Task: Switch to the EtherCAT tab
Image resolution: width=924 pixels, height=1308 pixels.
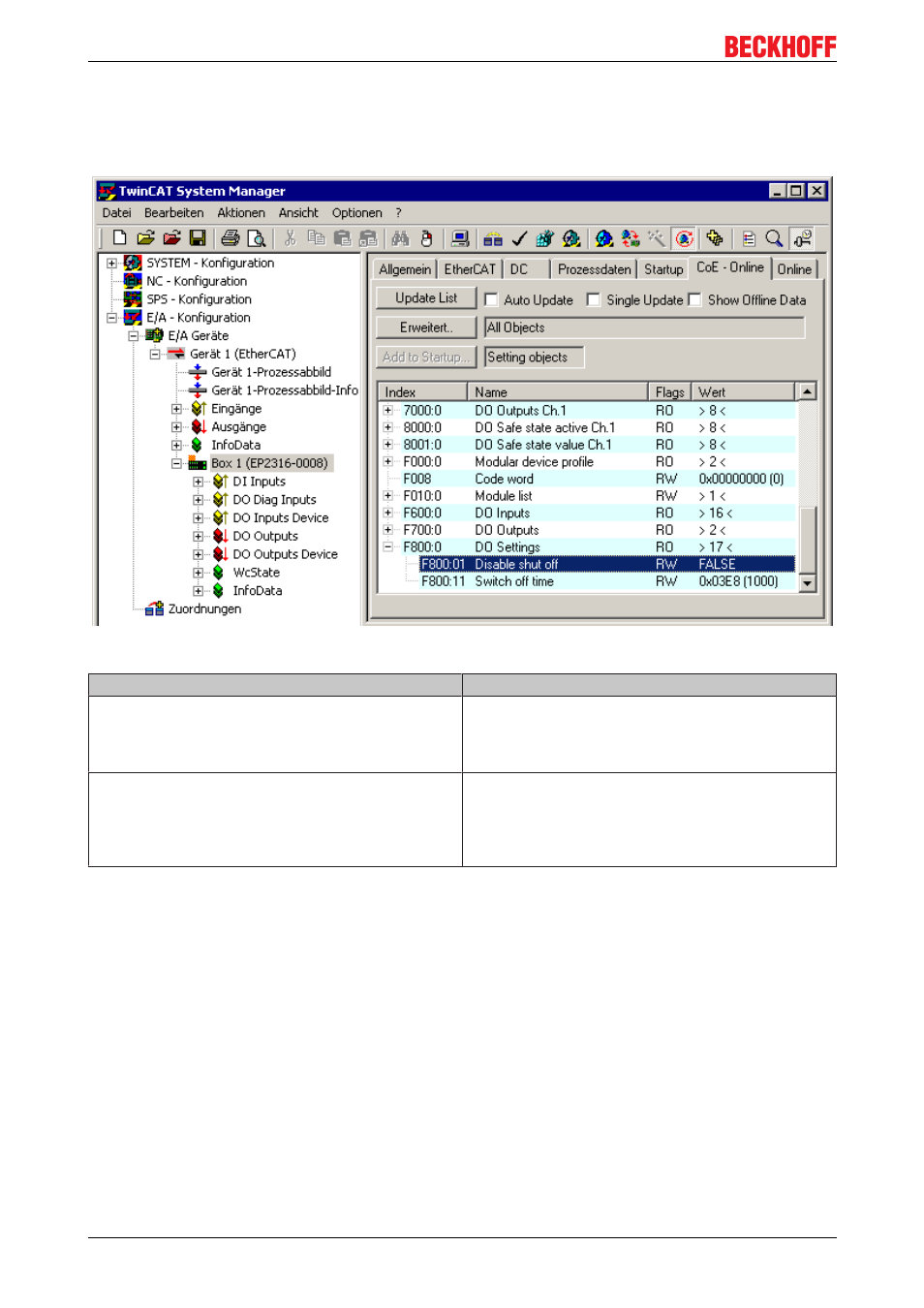Action: (470, 269)
